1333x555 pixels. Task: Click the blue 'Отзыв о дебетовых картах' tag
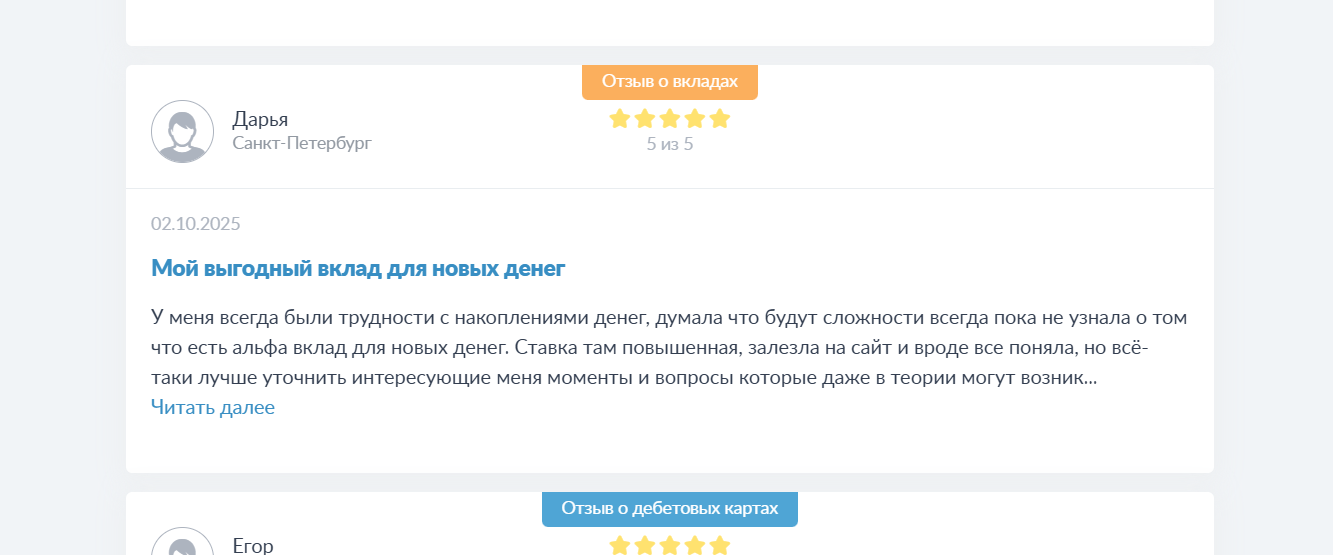(x=670, y=509)
